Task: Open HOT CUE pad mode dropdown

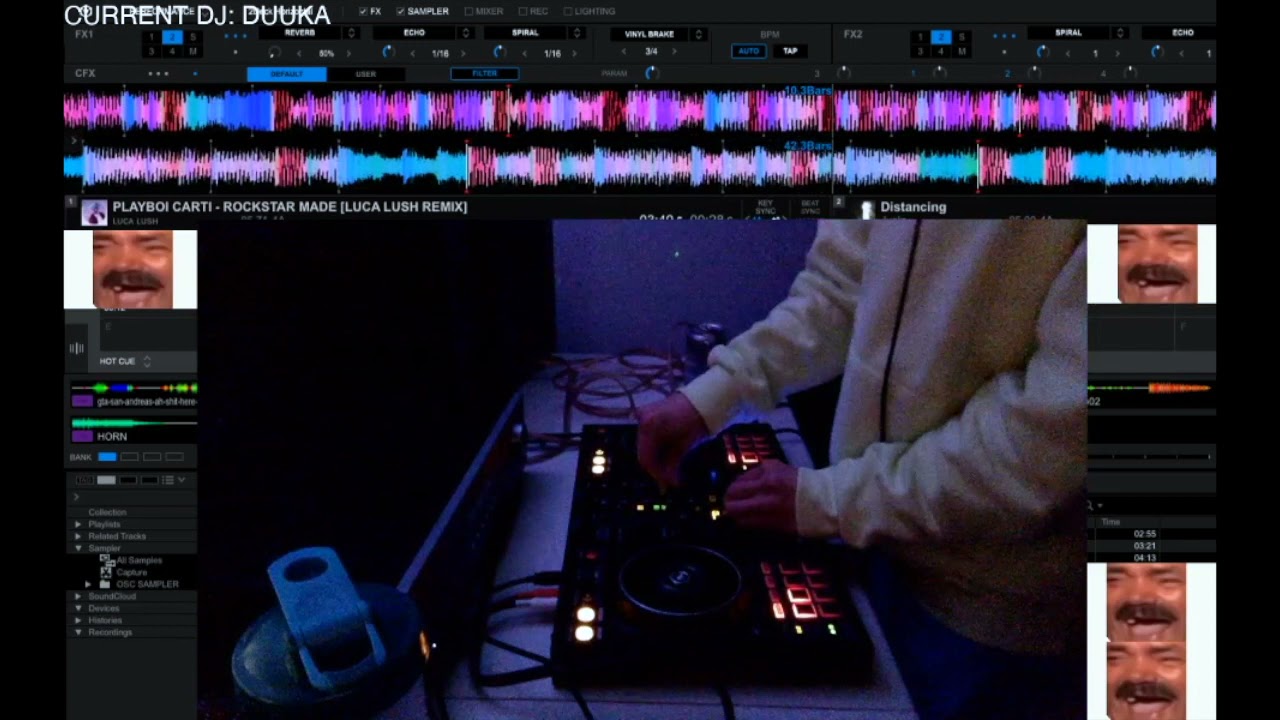Action: point(147,361)
